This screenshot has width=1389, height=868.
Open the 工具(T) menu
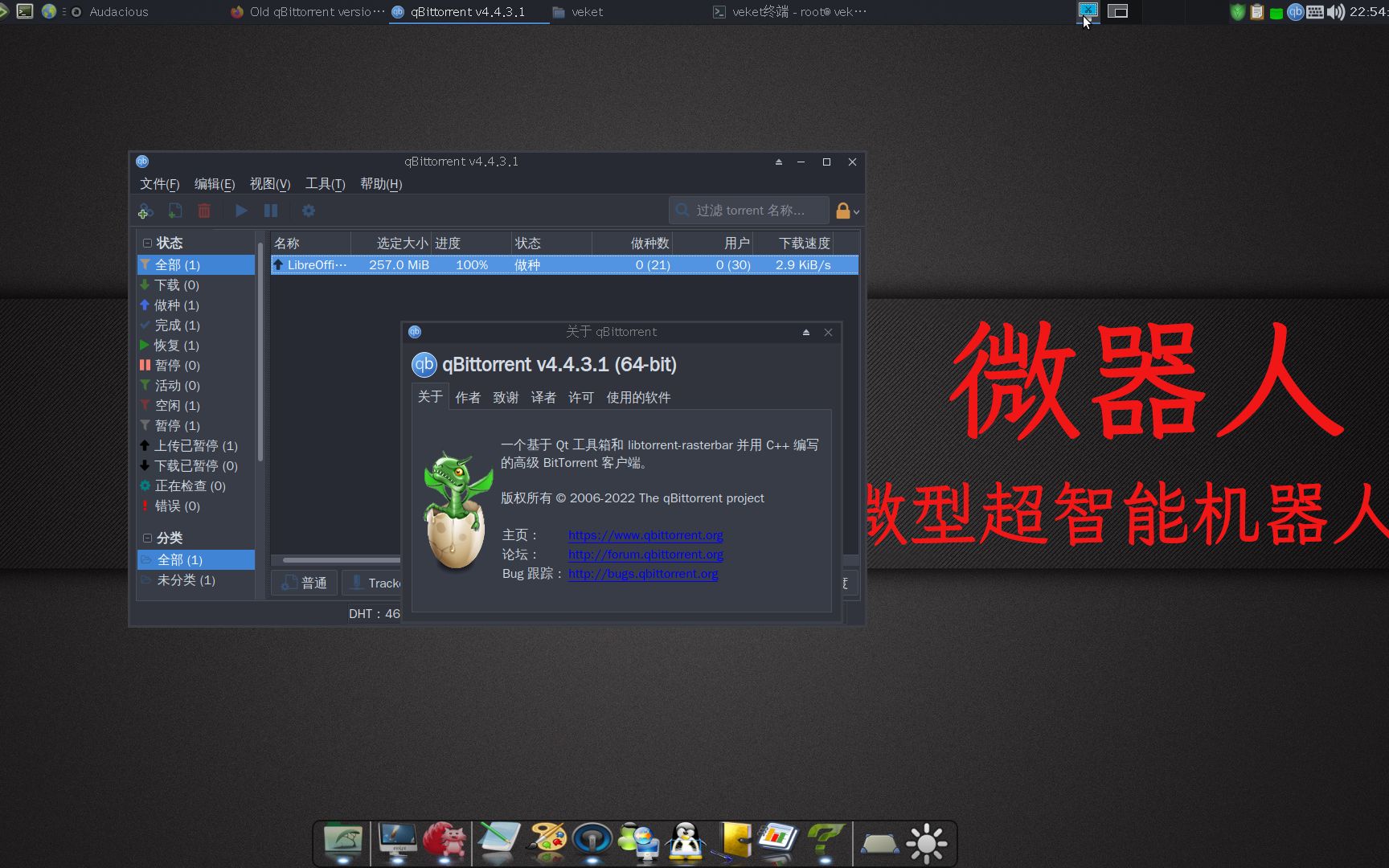click(325, 184)
